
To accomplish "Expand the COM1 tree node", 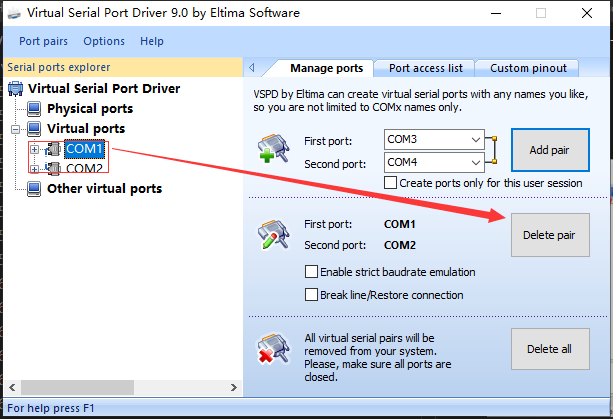I will click(x=34, y=149).
